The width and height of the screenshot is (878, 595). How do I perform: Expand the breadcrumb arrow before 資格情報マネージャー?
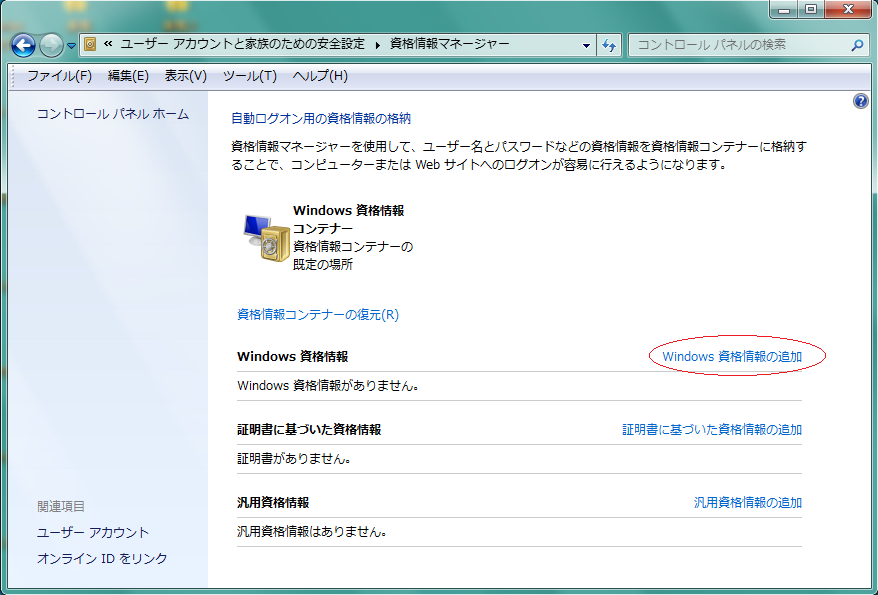click(378, 45)
